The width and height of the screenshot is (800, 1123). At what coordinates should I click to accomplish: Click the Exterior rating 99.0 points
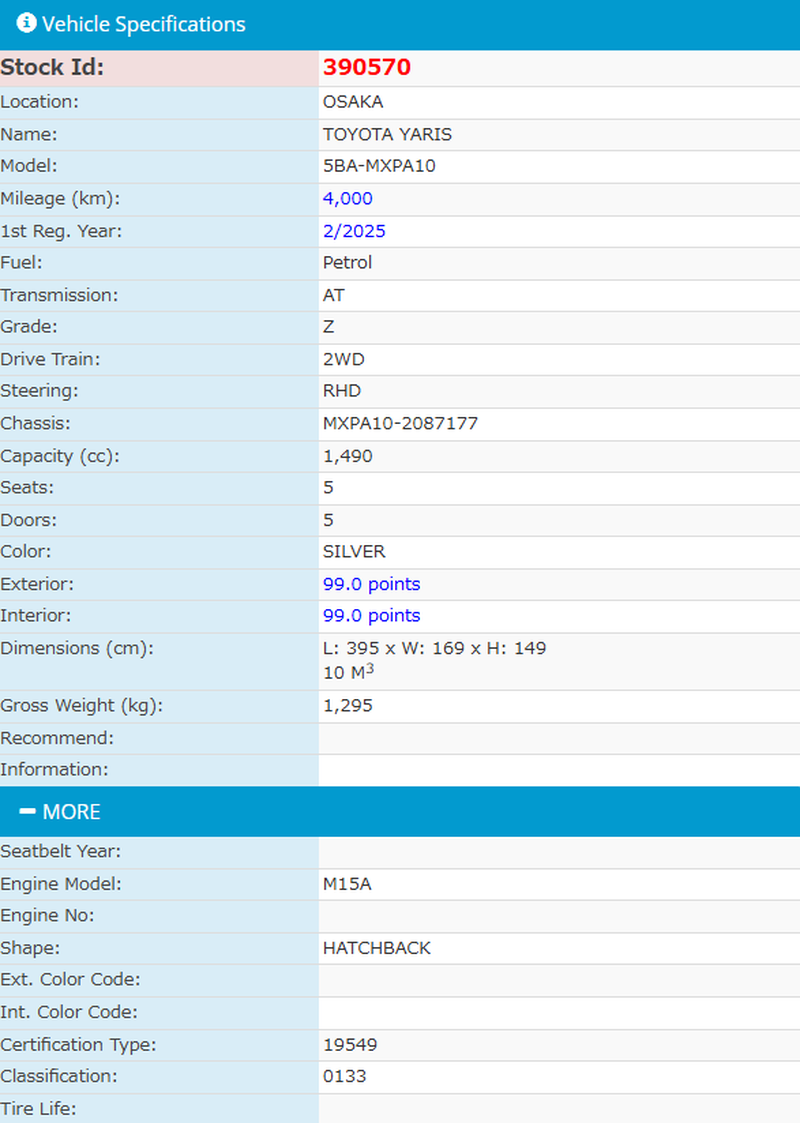(371, 584)
